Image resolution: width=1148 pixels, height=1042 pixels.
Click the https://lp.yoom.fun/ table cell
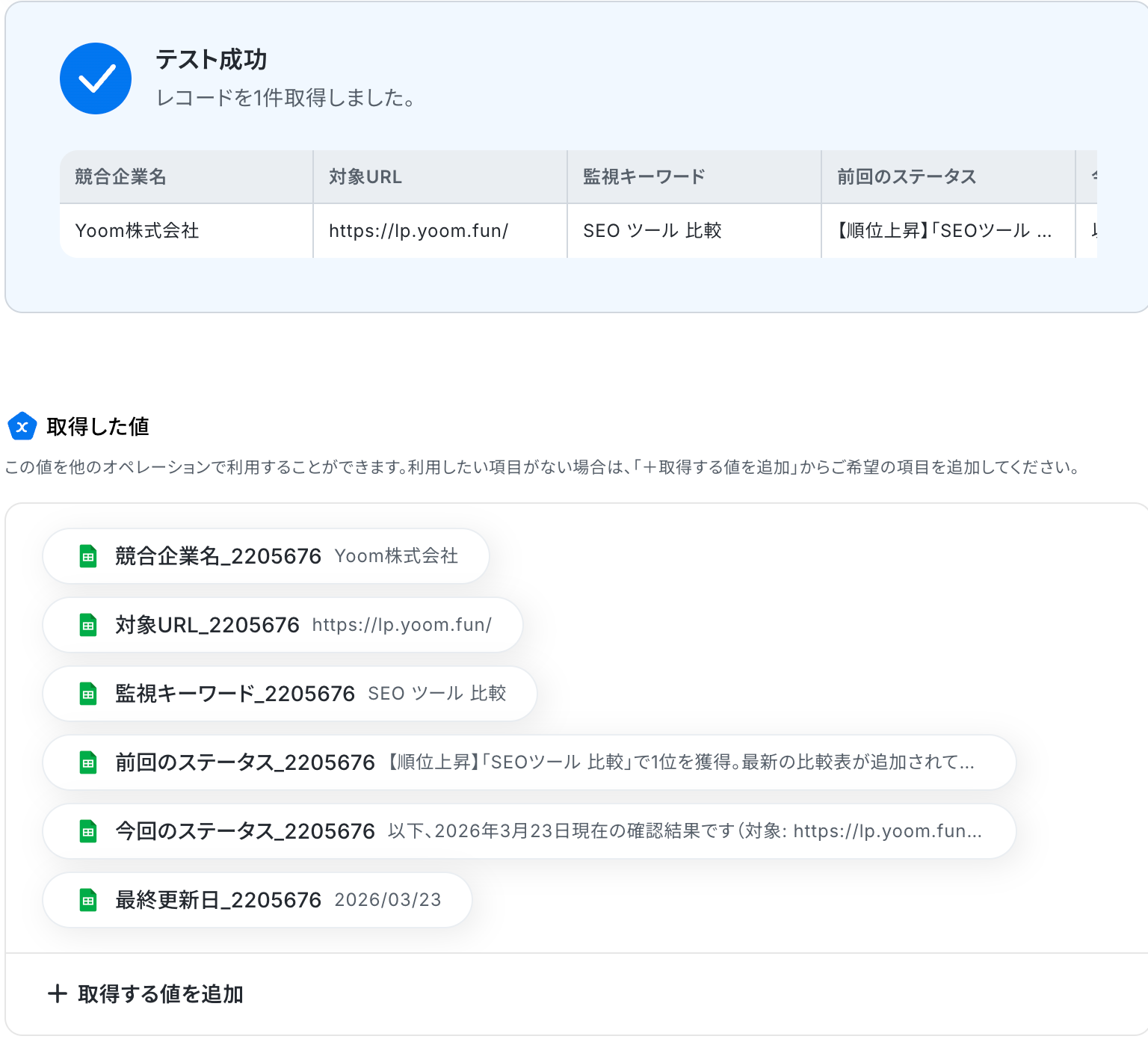[x=439, y=231]
